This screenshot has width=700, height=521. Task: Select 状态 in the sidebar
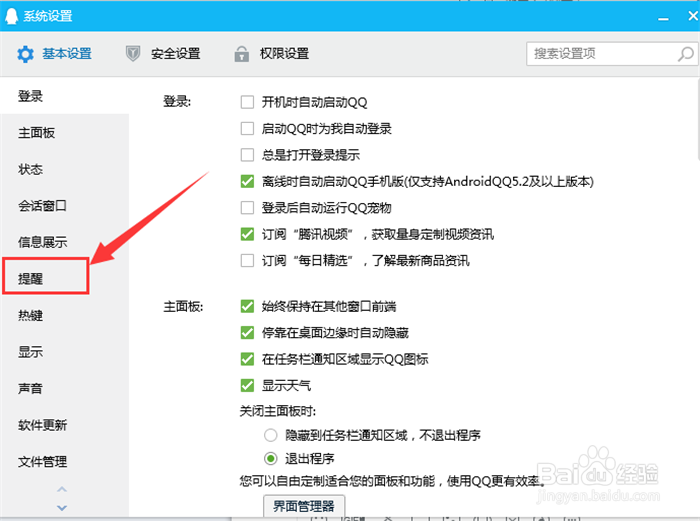[x=30, y=170]
